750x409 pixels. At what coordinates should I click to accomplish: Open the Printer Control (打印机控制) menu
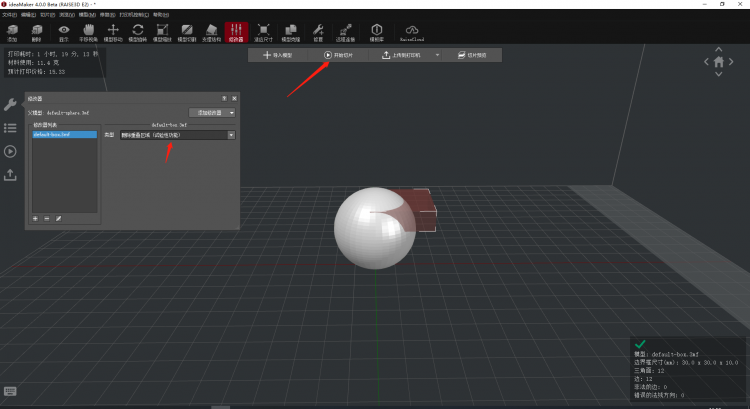pos(134,15)
